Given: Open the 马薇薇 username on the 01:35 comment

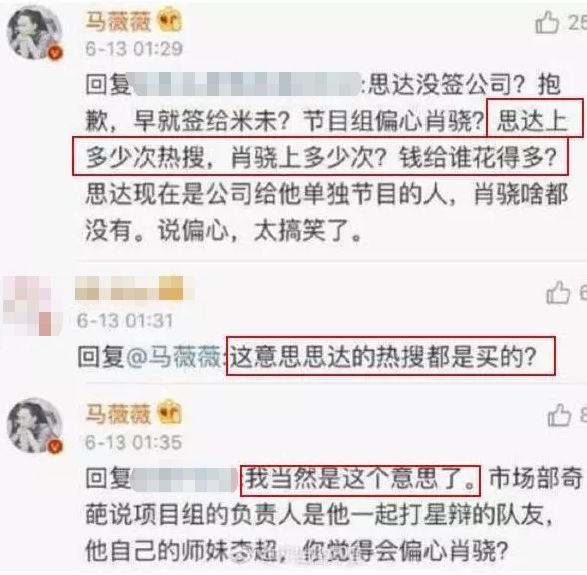Looking at the screenshot, I should coord(118,413).
